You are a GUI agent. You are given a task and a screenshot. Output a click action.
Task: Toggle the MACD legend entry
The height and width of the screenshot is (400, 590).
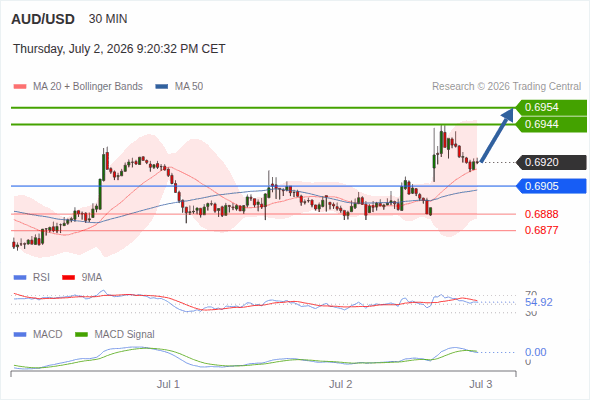point(38,334)
